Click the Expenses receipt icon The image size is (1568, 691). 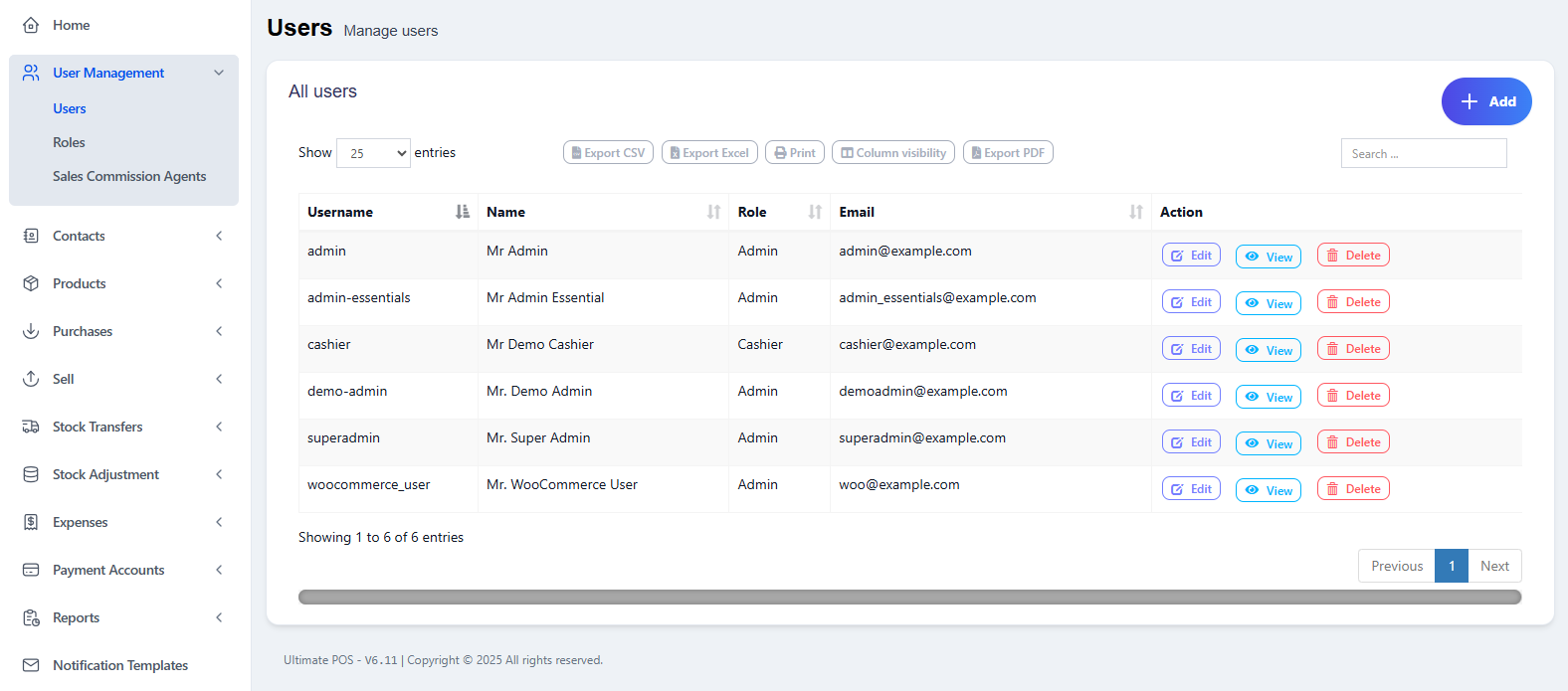[31, 522]
